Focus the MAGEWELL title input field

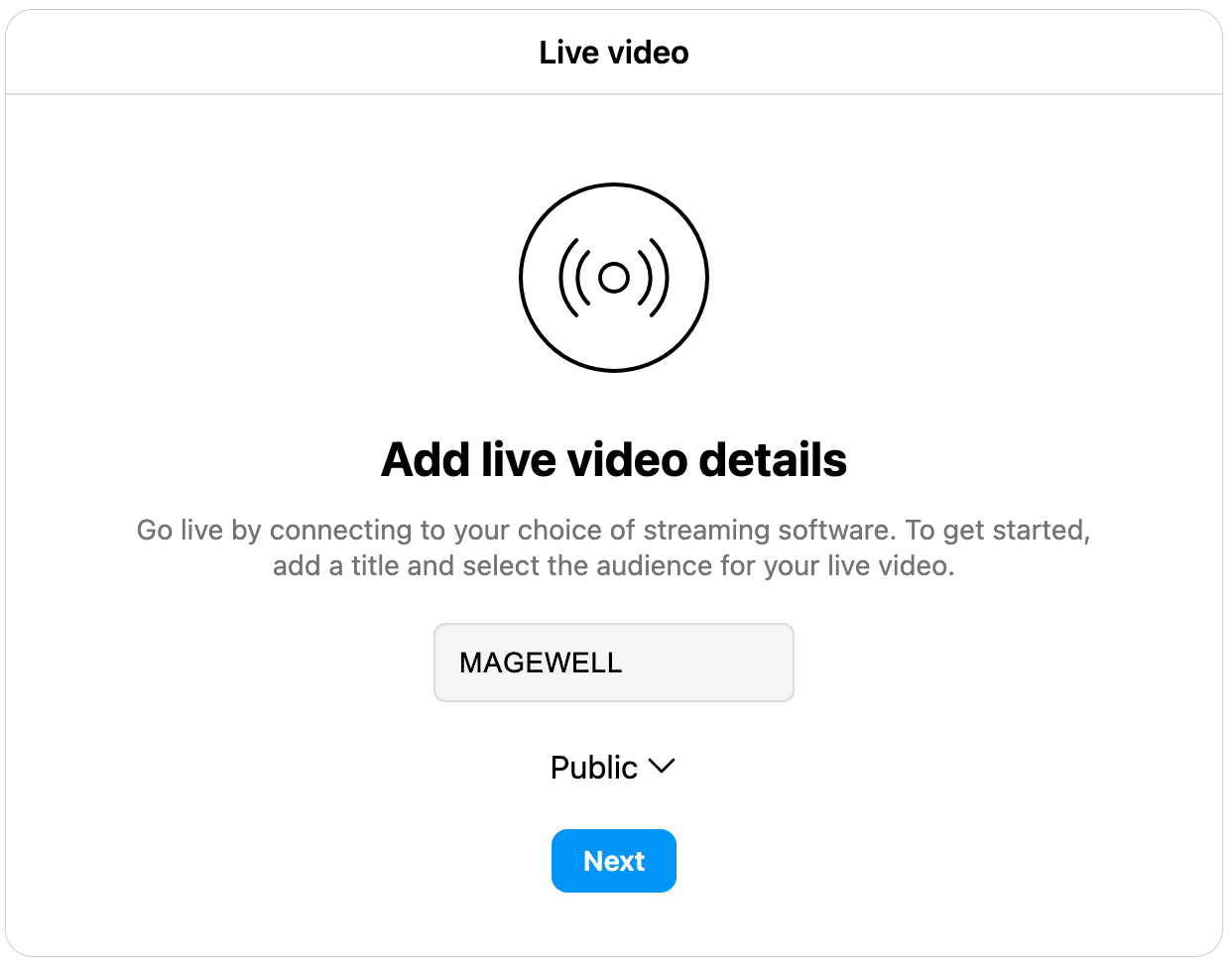[614, 663]
